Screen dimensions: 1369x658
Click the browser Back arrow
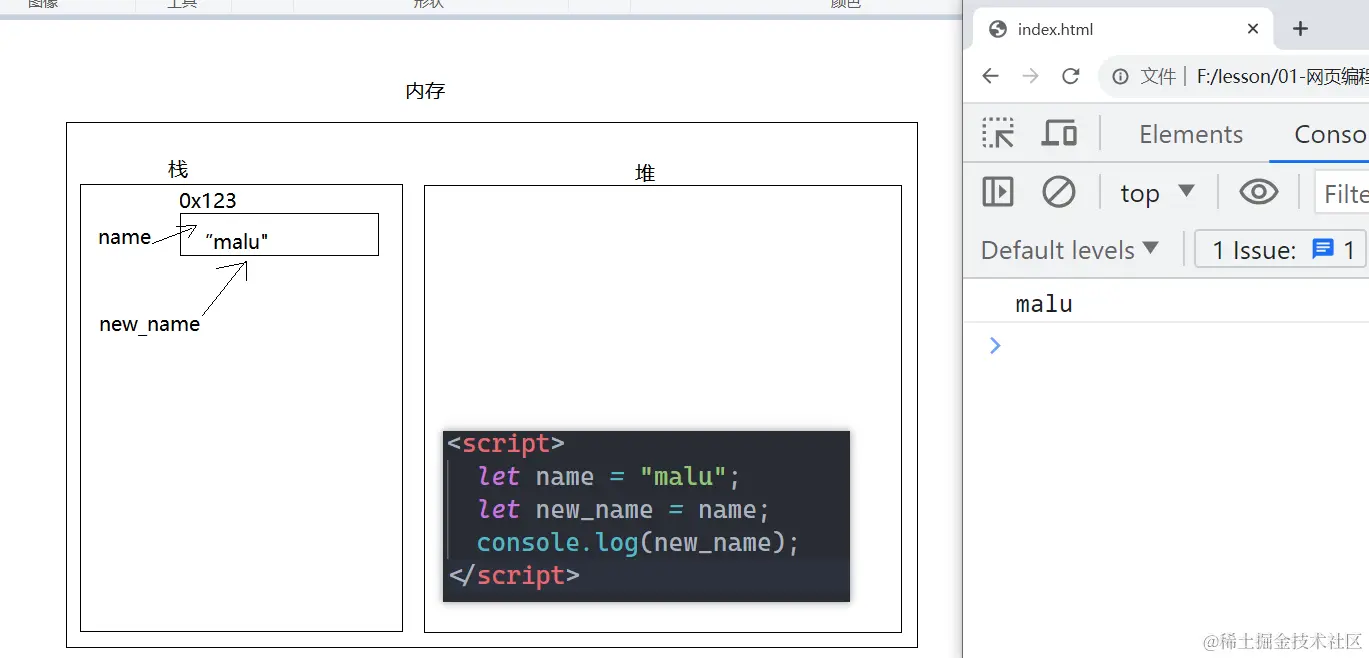[x=990, y=76]
